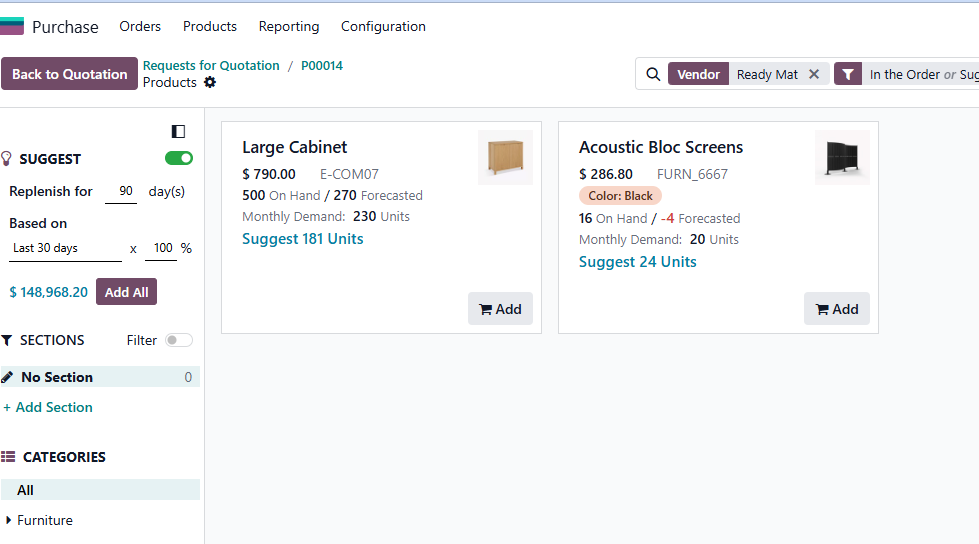The height and width of the screenshot is (544, 979).
Task: Open the Configuration menu
Action: [383, 26]
